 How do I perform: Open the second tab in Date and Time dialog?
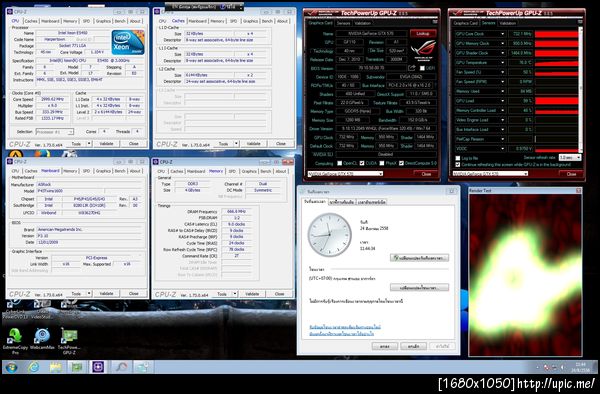tap(342, 202)
